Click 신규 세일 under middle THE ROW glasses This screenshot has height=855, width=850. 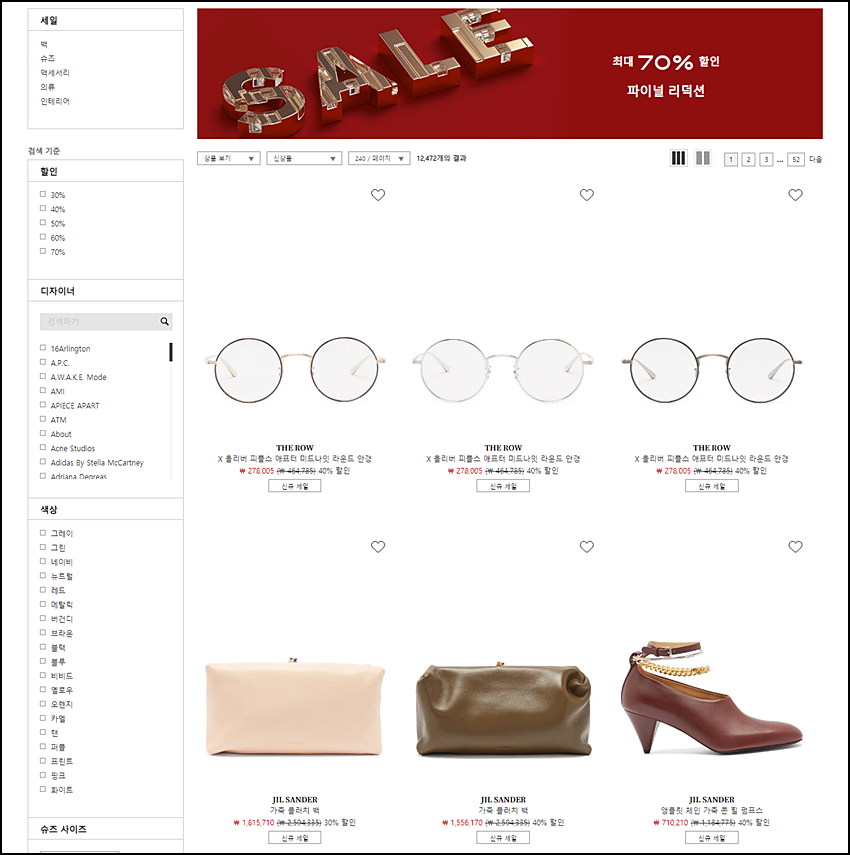[x=503, y=486]
